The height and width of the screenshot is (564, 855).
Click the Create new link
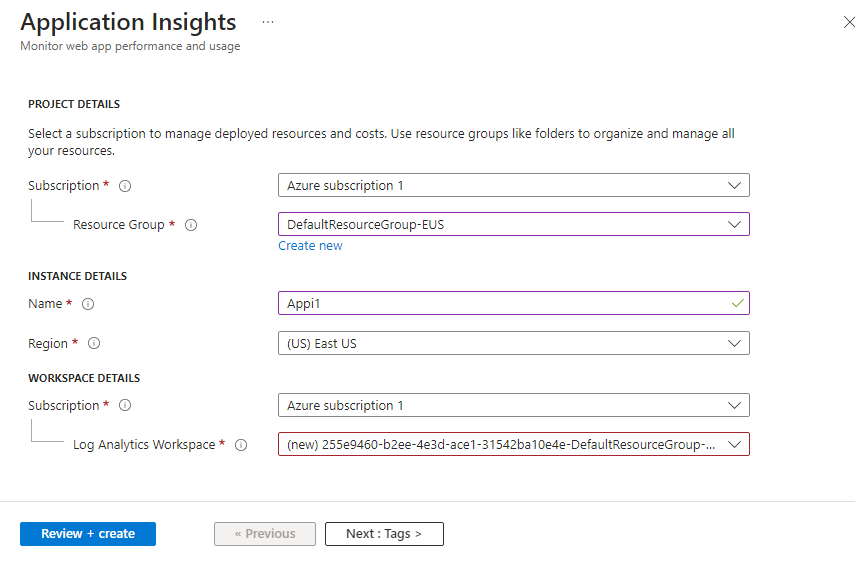tap(310, 246)
